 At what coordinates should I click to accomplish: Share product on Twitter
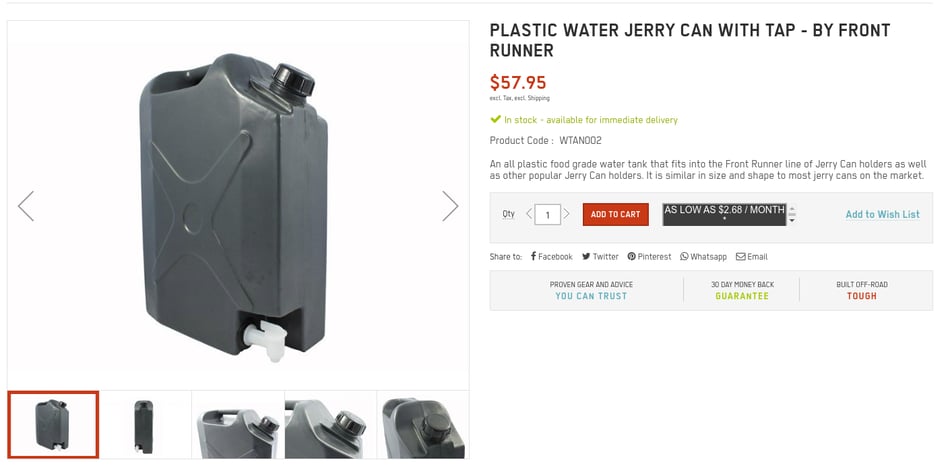(x=600, y=257)
